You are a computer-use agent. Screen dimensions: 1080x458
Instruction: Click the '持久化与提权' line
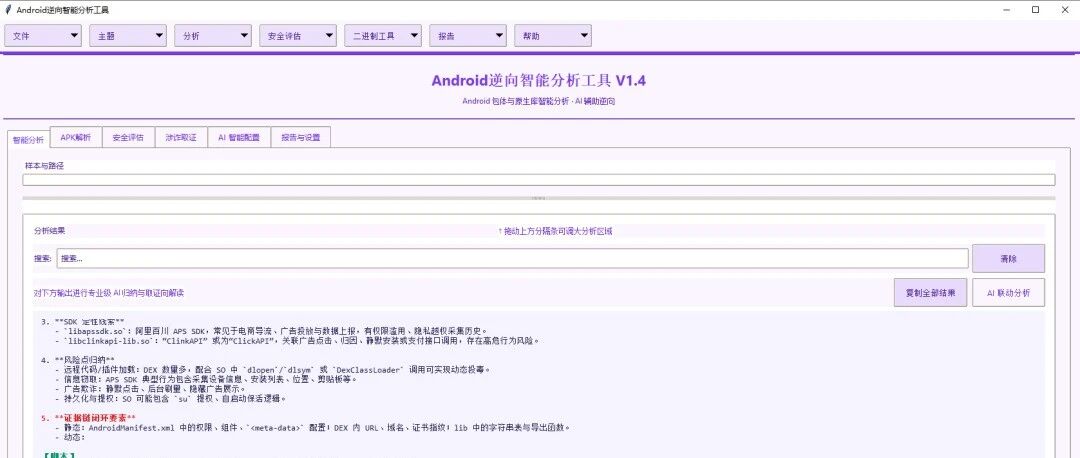click(171, 399)
